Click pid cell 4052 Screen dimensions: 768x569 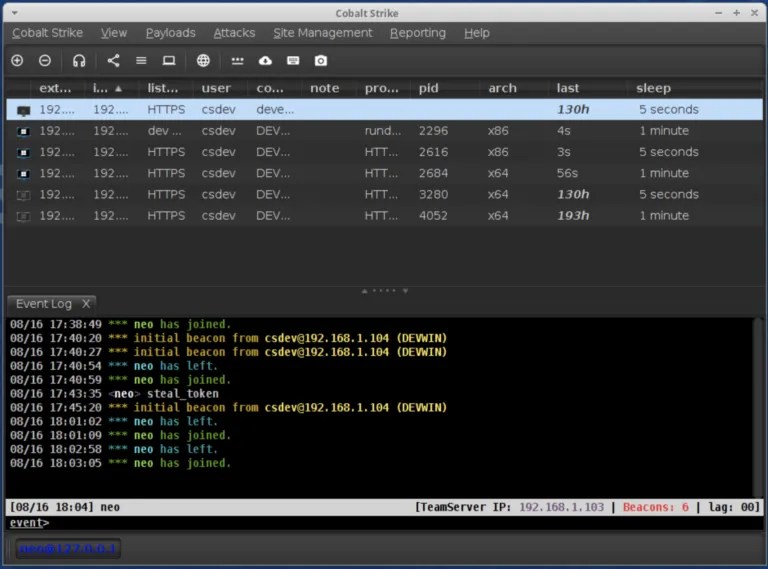click(x=433, y=215)
